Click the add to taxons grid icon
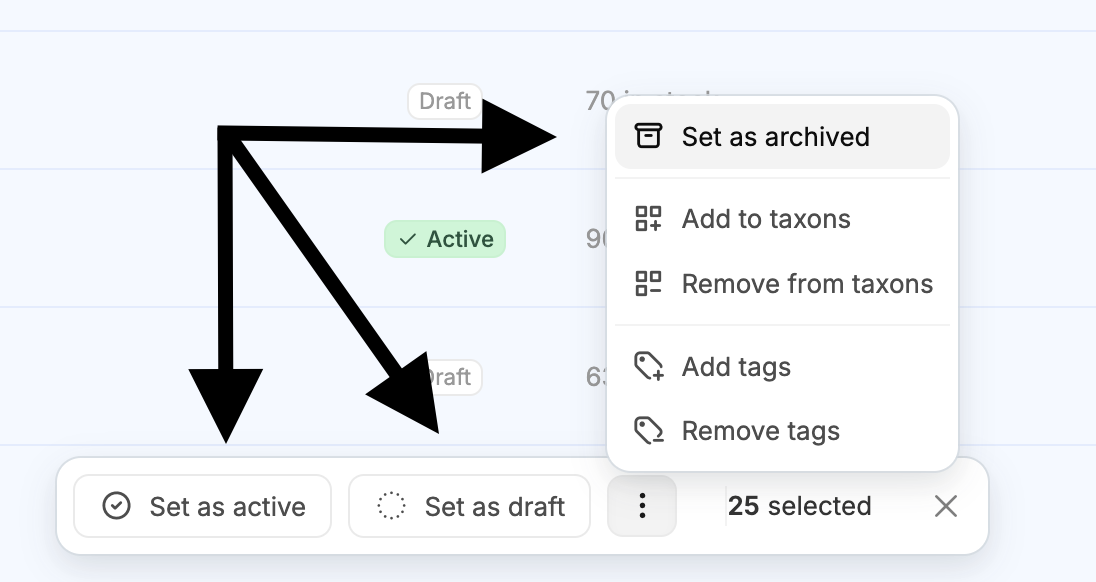This screenshot has height=582, width=1096. (x=648, y=219)
